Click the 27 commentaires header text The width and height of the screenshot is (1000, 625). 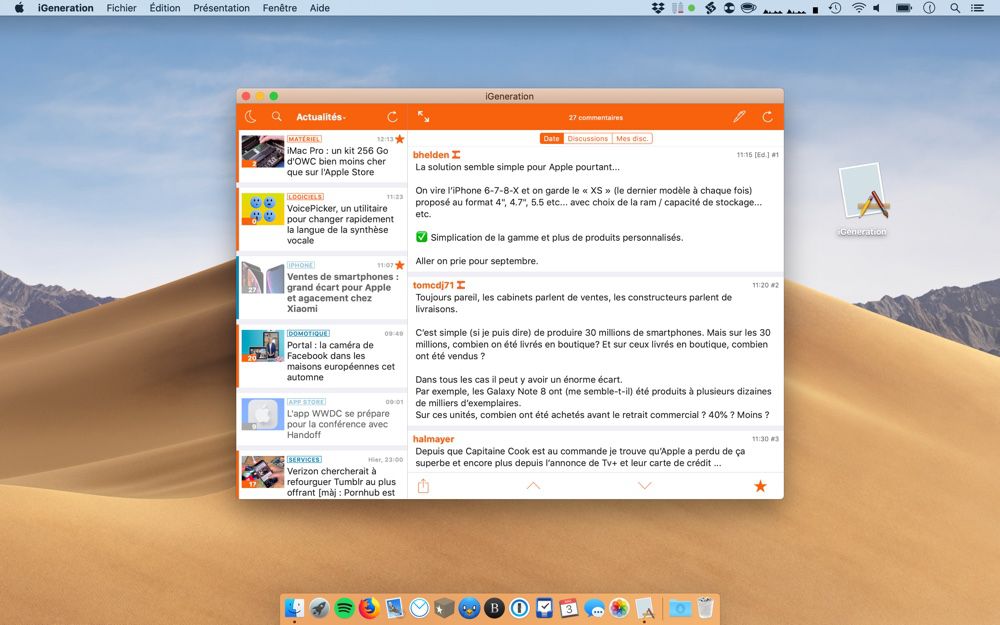[596, 117]
